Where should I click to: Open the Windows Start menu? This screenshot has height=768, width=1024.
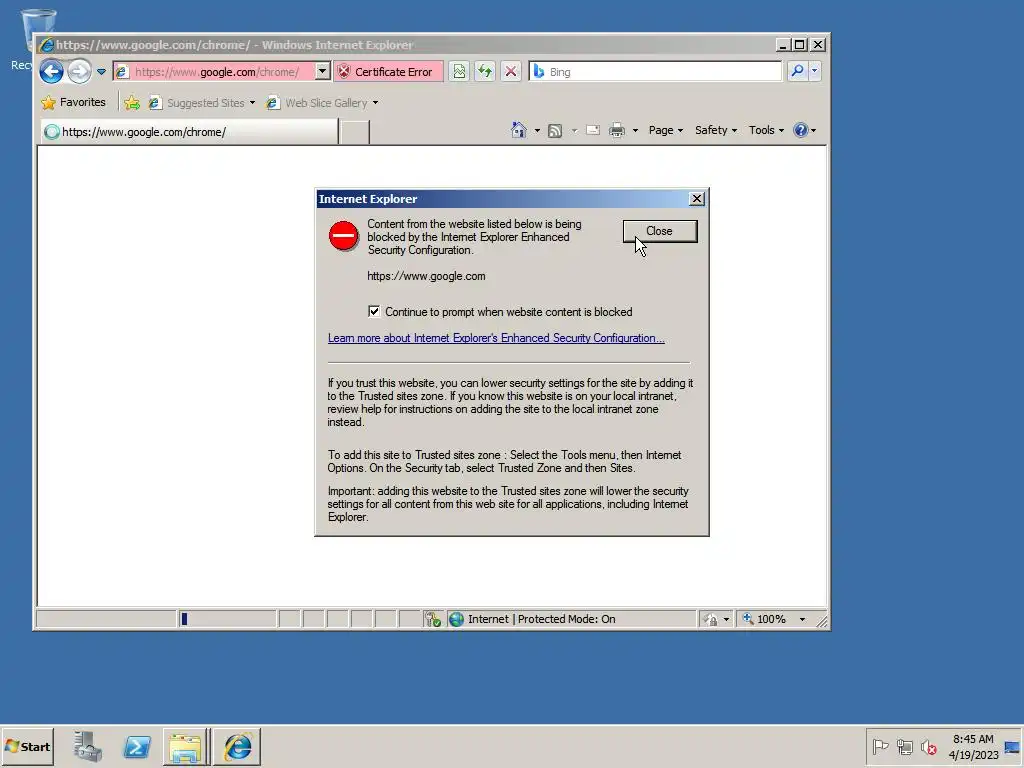click(x=27, y=746)
